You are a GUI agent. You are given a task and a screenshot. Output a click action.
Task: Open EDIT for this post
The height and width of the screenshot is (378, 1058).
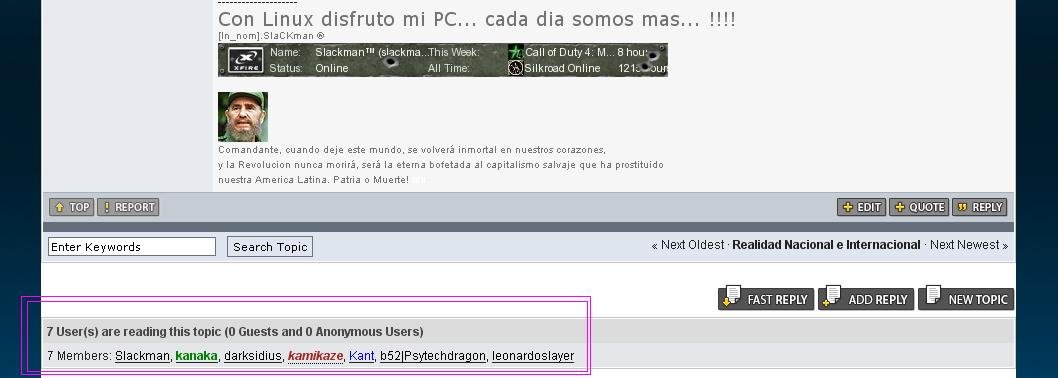tap(862, 207)
